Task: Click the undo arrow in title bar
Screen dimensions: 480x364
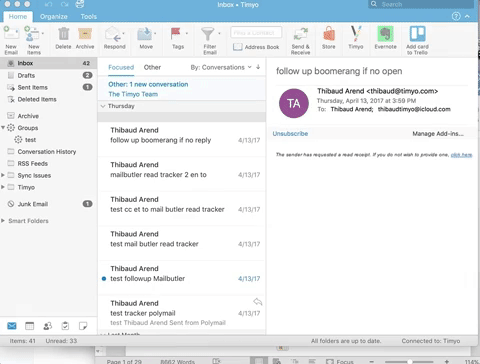Action: 49,4
